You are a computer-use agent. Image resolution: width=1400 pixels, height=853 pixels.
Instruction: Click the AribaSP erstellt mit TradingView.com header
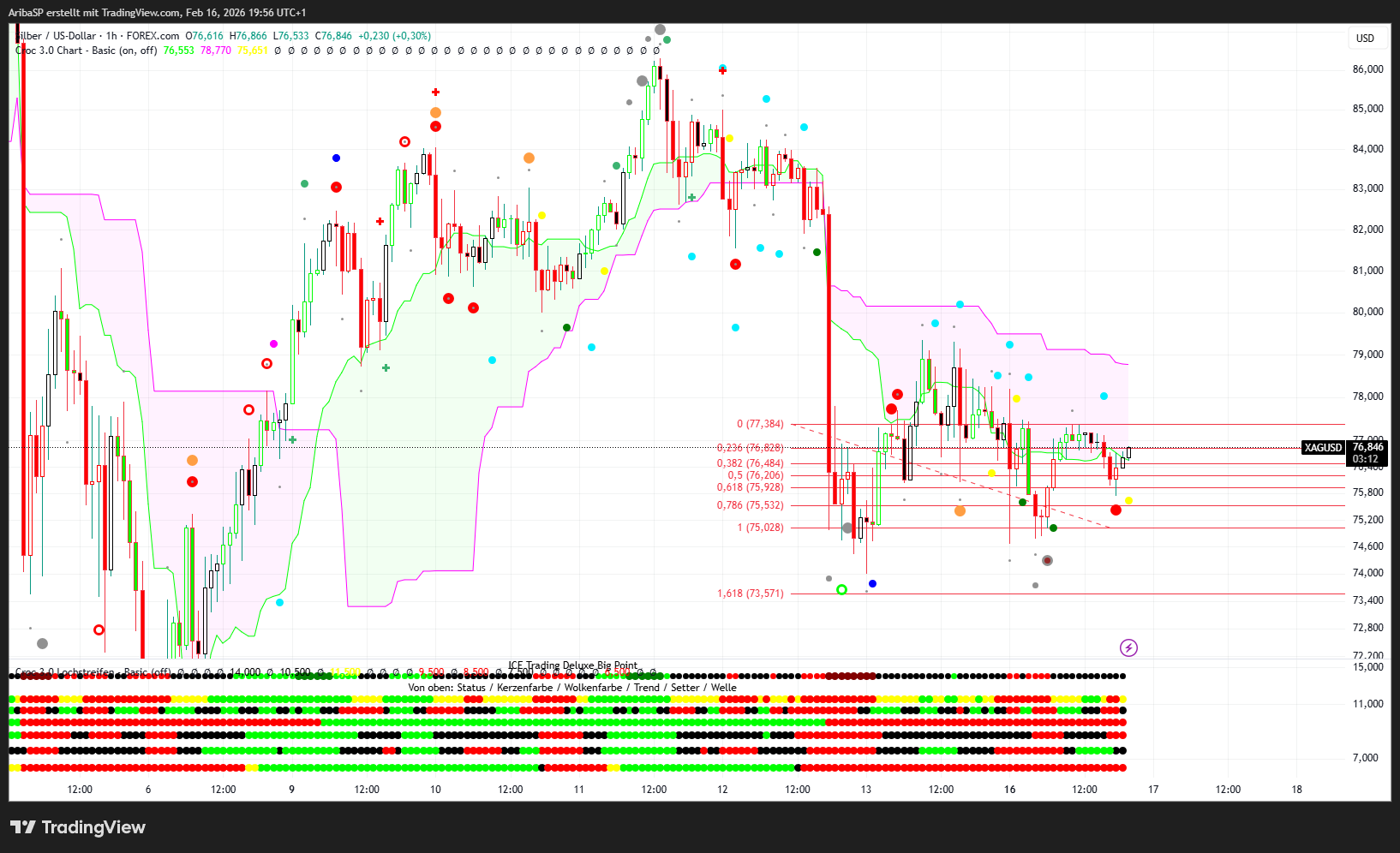157,12
